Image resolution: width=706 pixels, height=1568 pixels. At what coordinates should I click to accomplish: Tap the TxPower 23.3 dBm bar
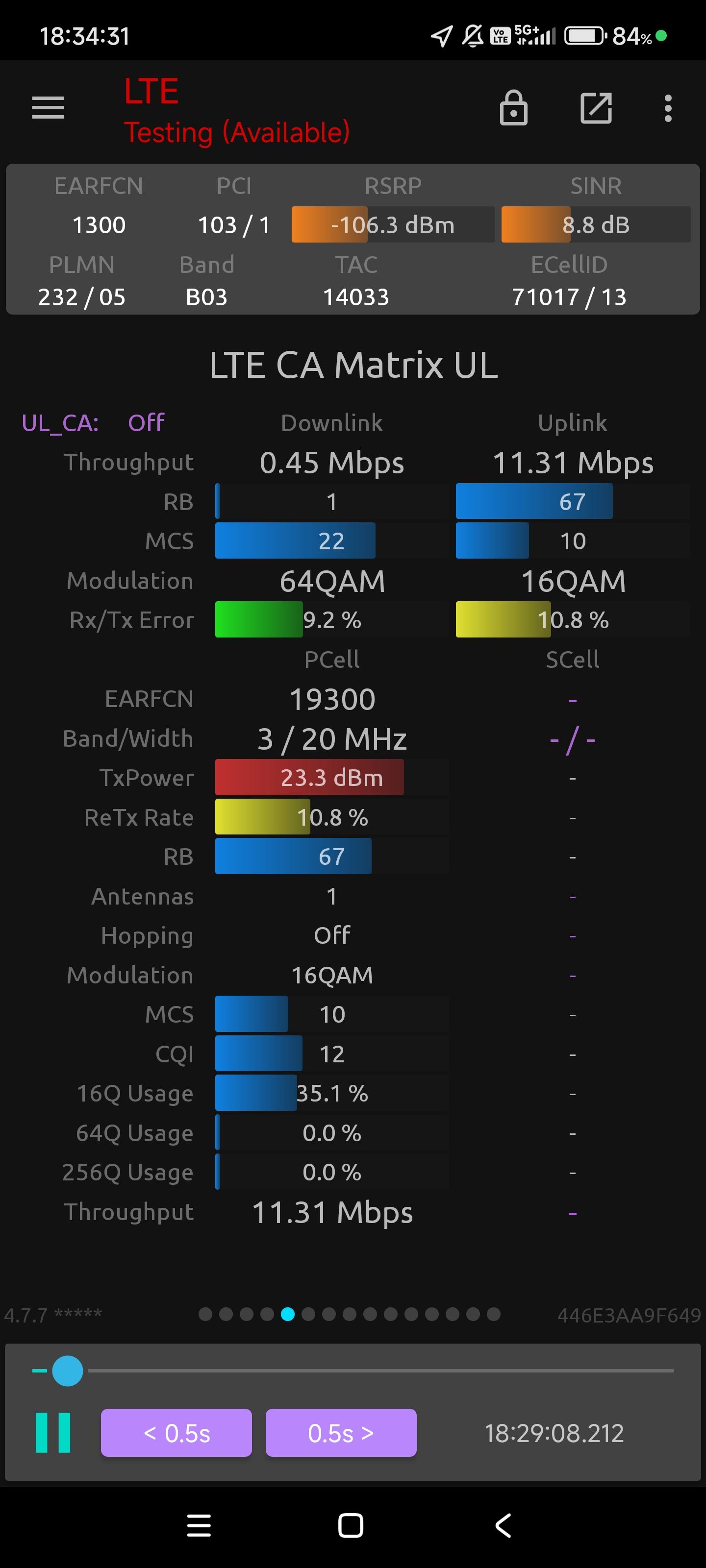point(331,777)
